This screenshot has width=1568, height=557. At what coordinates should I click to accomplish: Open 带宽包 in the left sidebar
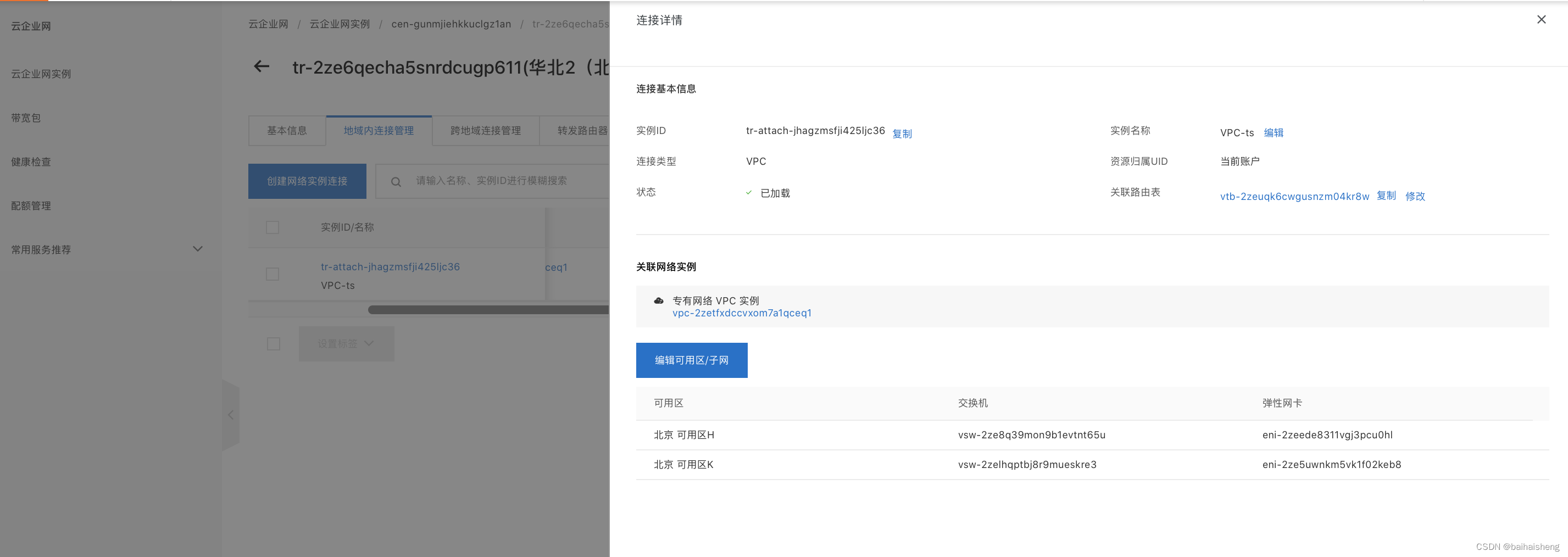click(25, 118)
